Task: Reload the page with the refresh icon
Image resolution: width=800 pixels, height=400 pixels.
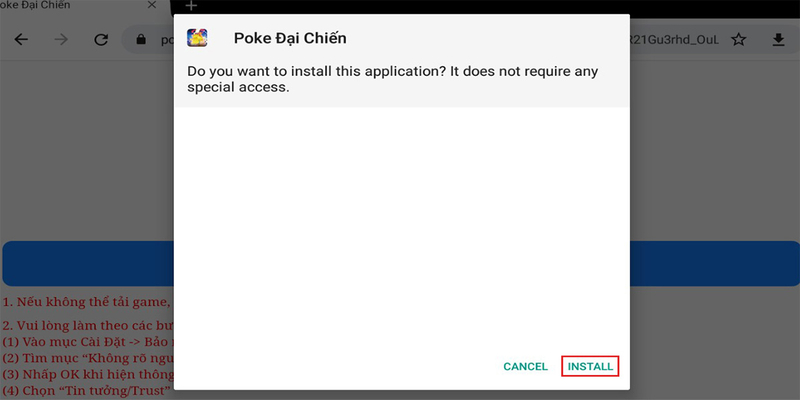Action: (x=101, y=39)
